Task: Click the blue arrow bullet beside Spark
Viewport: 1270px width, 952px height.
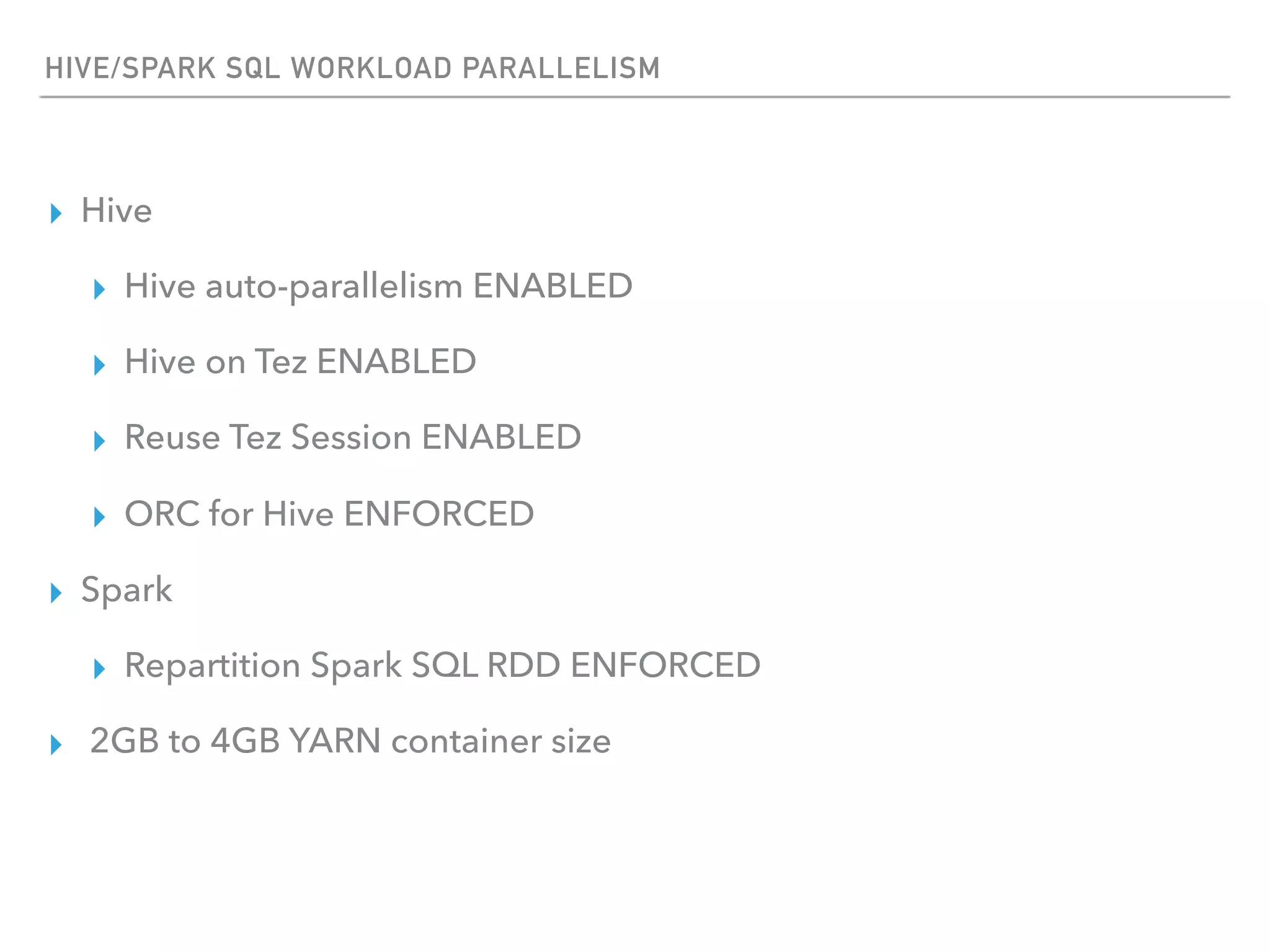Action: pos(56,593)
